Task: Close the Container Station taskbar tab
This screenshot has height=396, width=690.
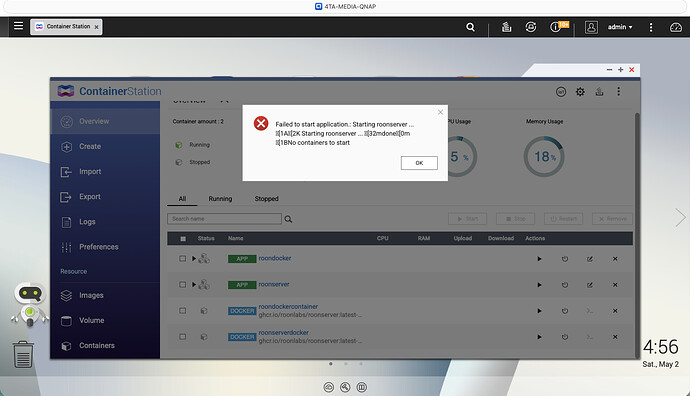Action: tap(96, 27)
